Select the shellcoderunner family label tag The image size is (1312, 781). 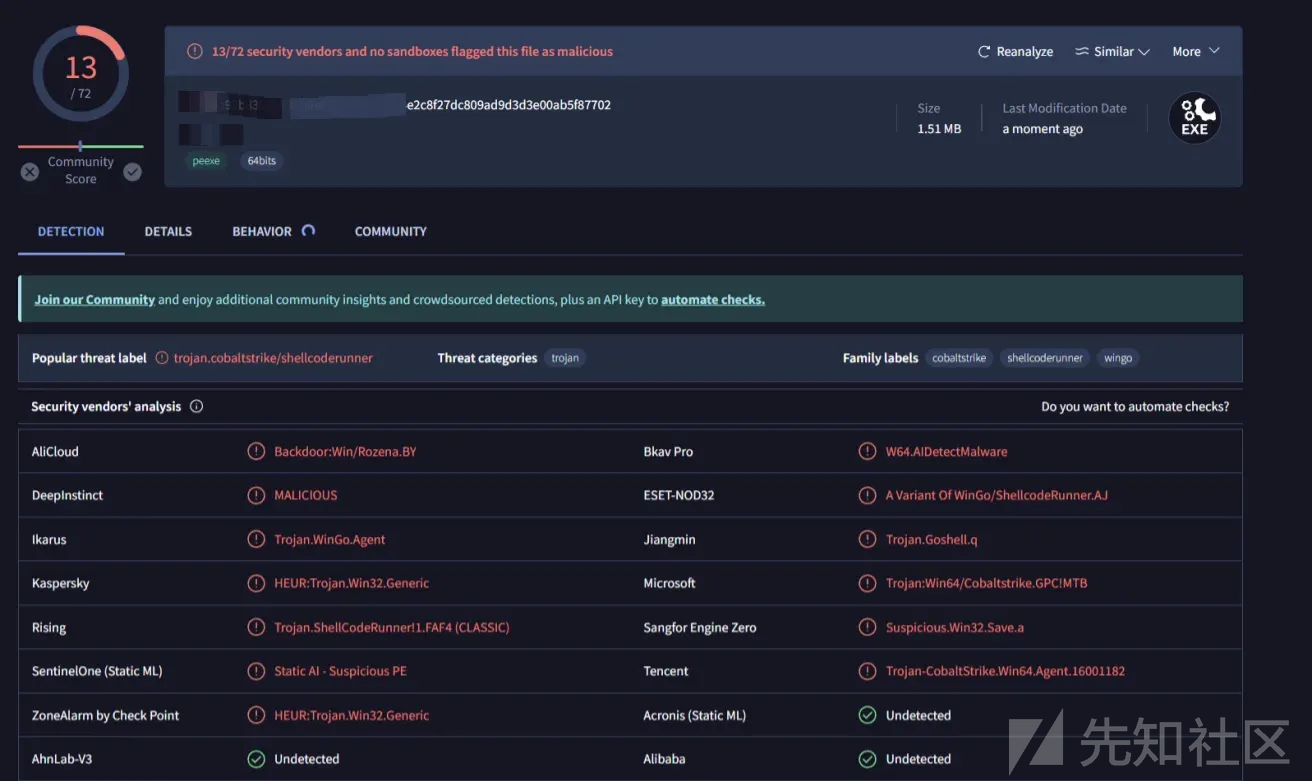click(x=1045, y=358)
